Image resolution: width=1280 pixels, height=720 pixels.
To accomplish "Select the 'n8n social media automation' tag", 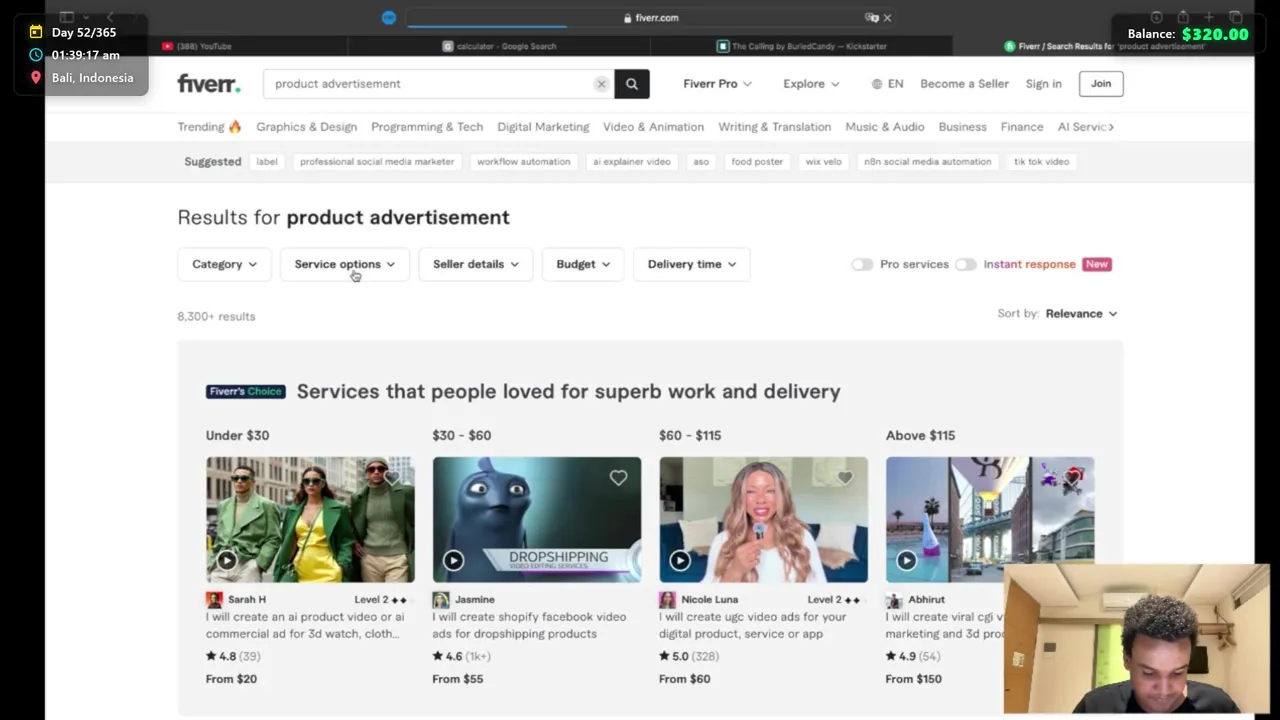I will (928, 161).
